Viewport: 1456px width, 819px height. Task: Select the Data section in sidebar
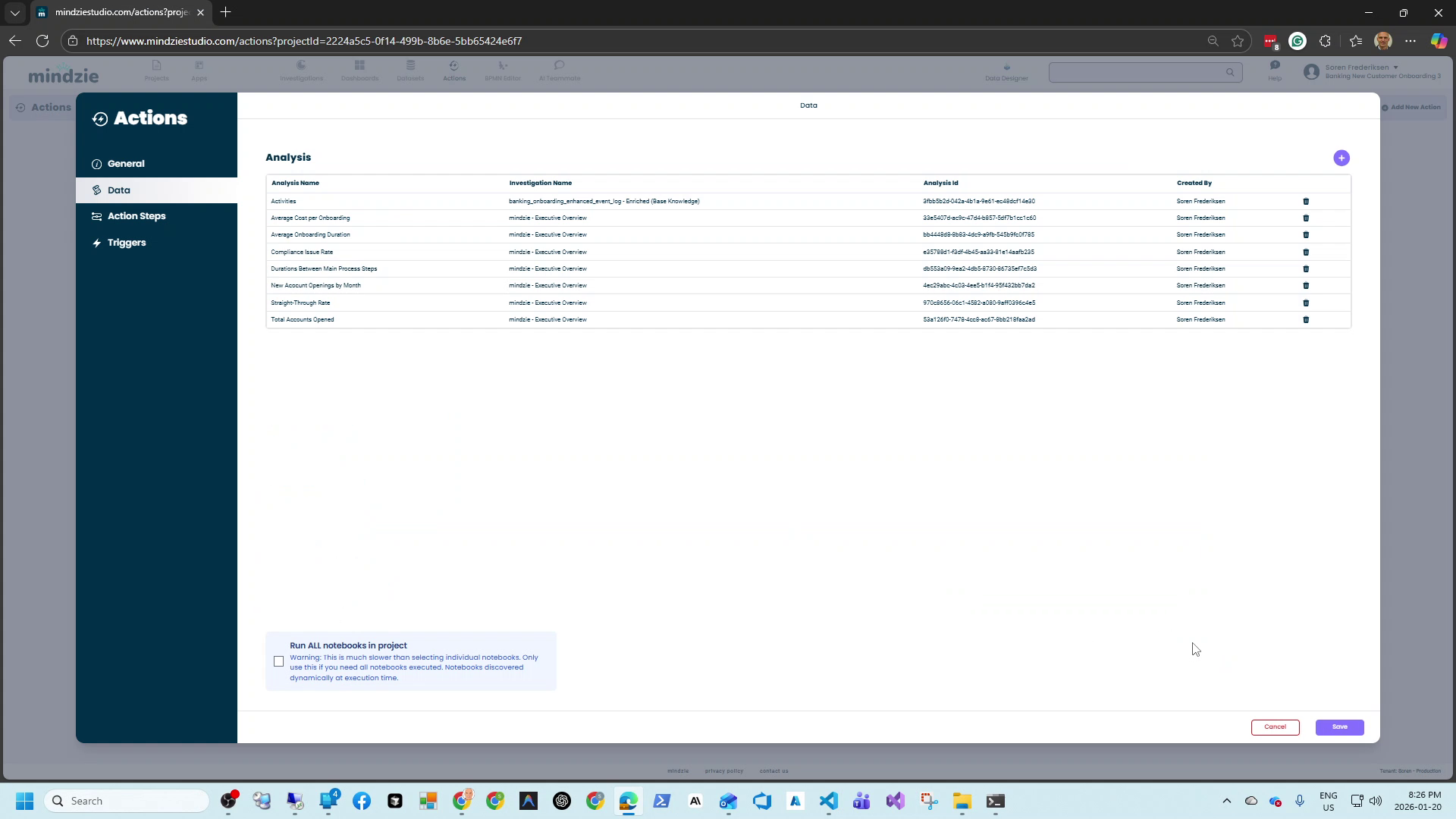coord(156,190)
